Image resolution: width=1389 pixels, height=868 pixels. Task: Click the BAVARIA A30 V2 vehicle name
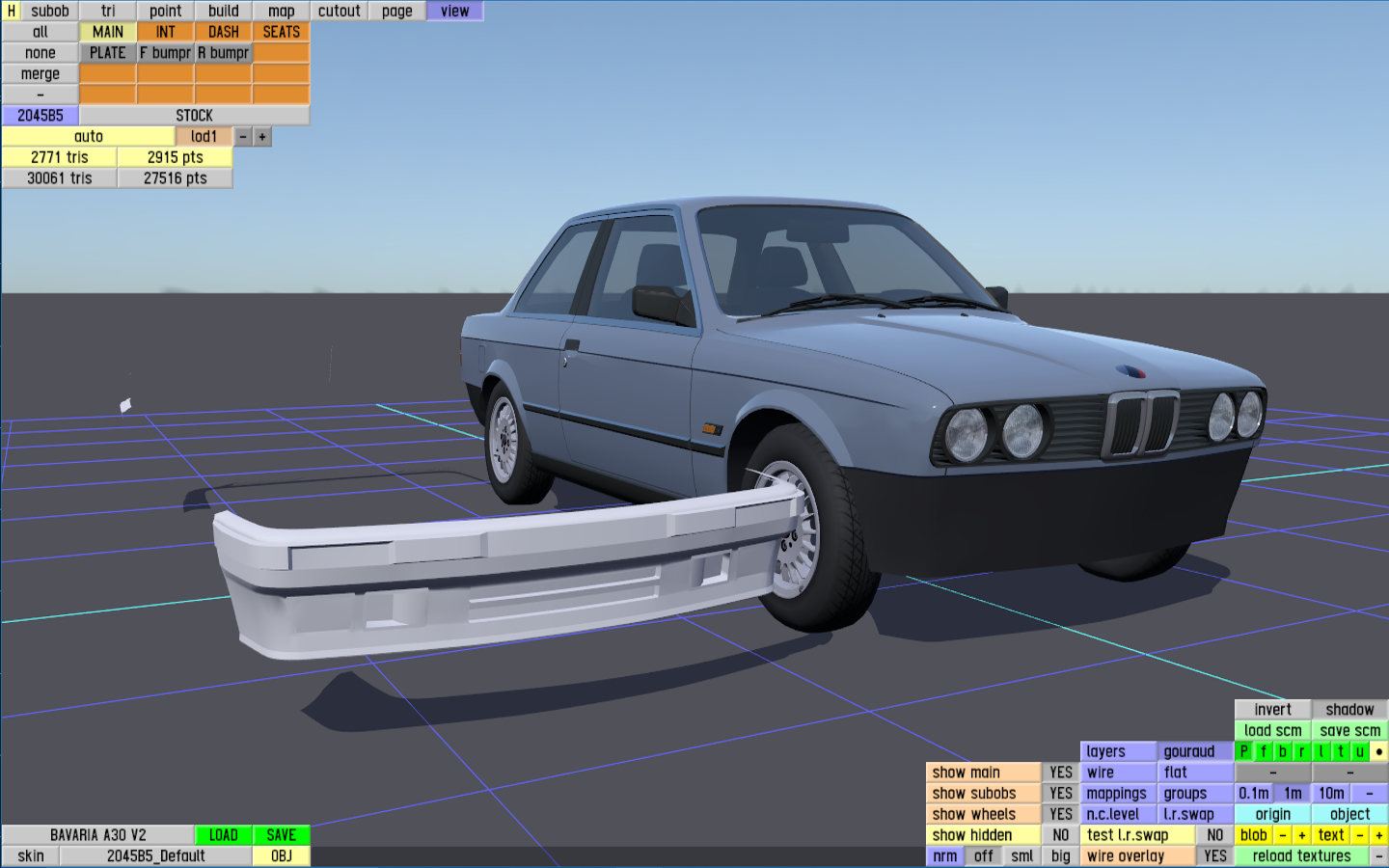pos(98,835)
